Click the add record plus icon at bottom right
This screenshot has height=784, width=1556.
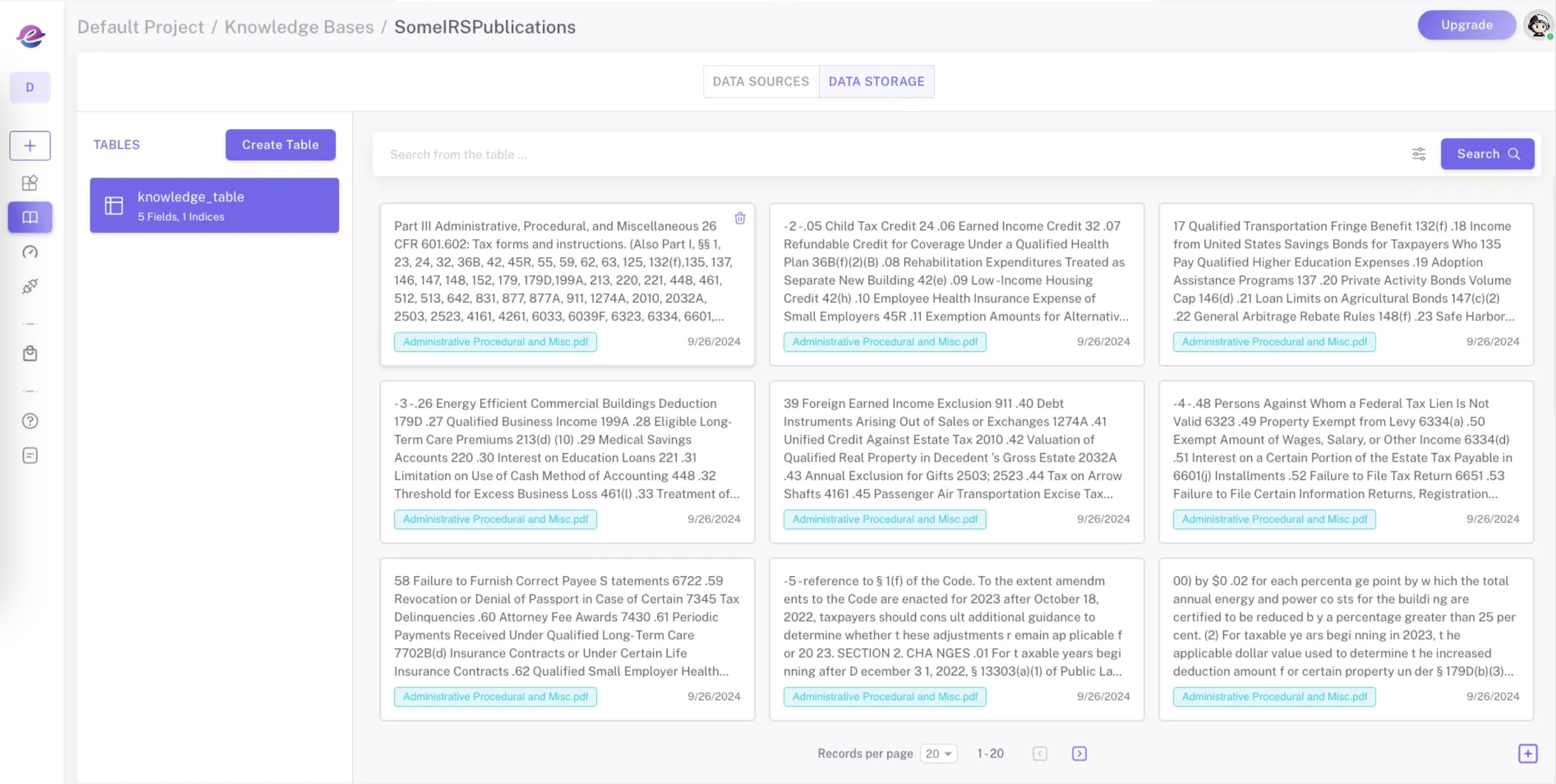click(x=1527, y=753)
